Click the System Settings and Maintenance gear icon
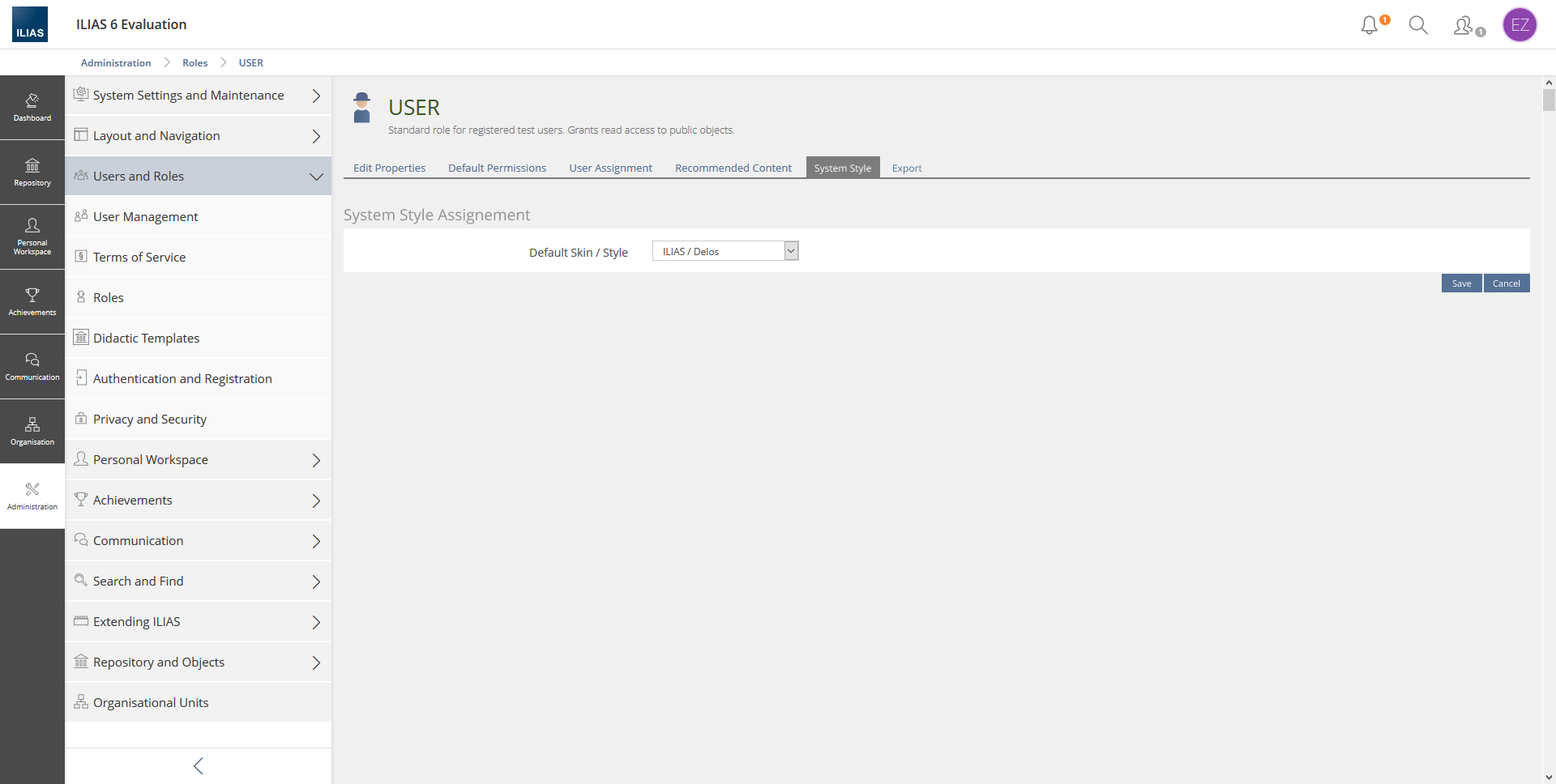1556x784 pixels. pyautogui.click(x=81, y=94)
